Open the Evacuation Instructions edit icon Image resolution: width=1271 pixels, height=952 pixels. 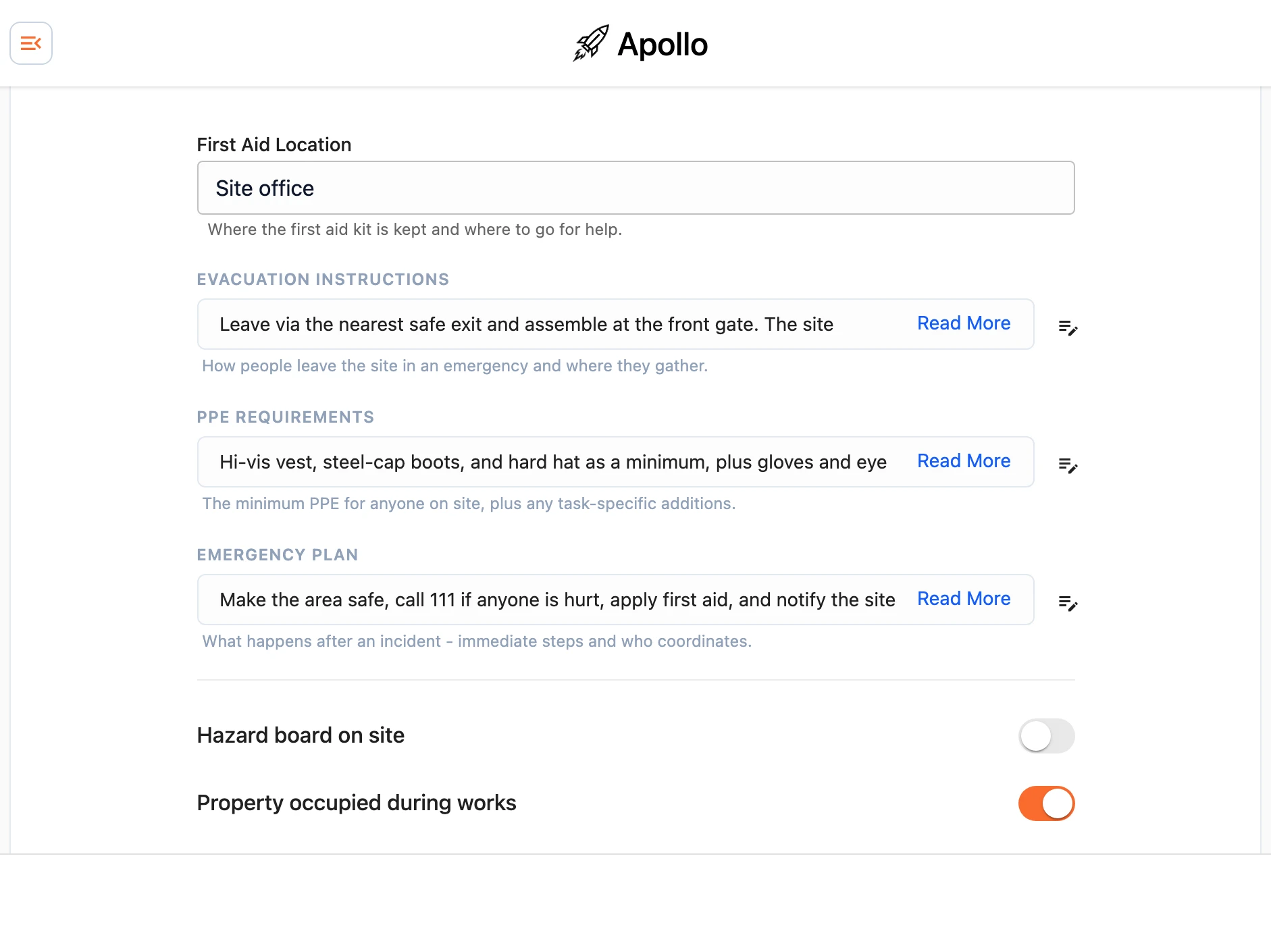1068,327
